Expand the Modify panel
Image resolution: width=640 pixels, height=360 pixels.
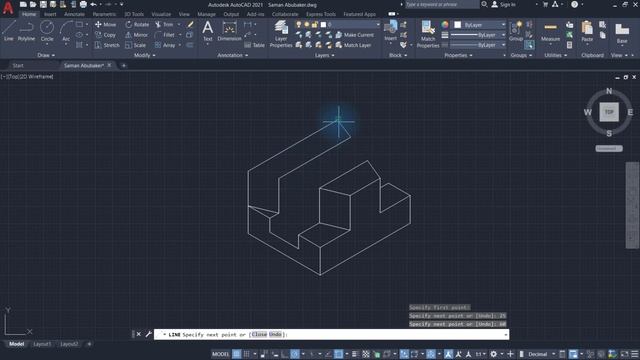click(144, 55)
